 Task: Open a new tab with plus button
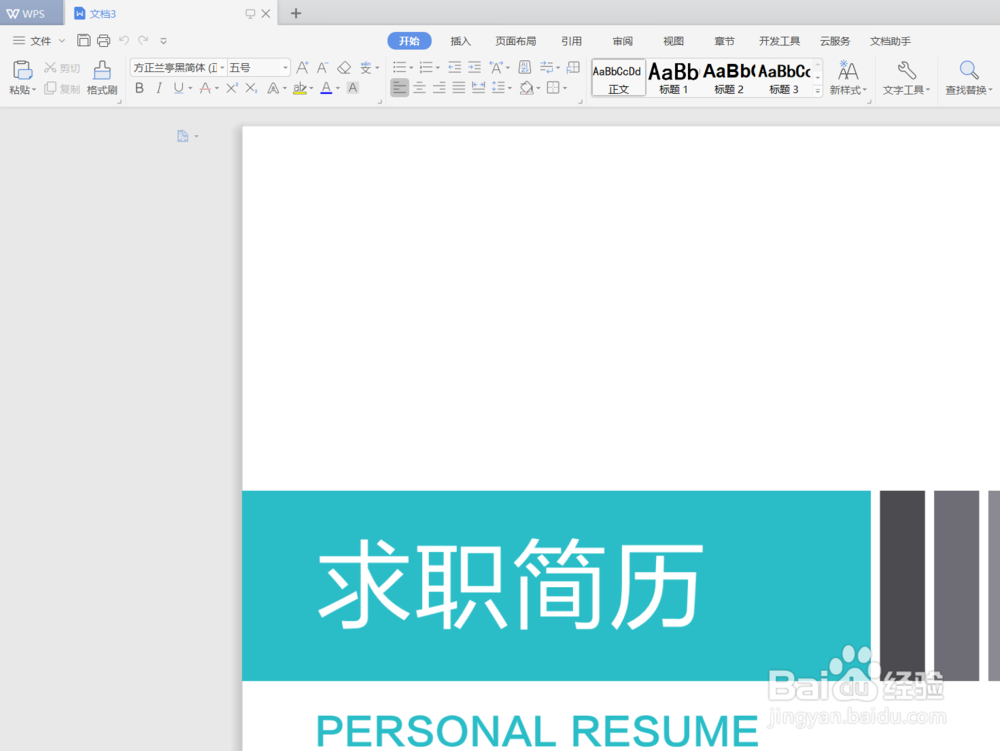[x=296, y=13]
